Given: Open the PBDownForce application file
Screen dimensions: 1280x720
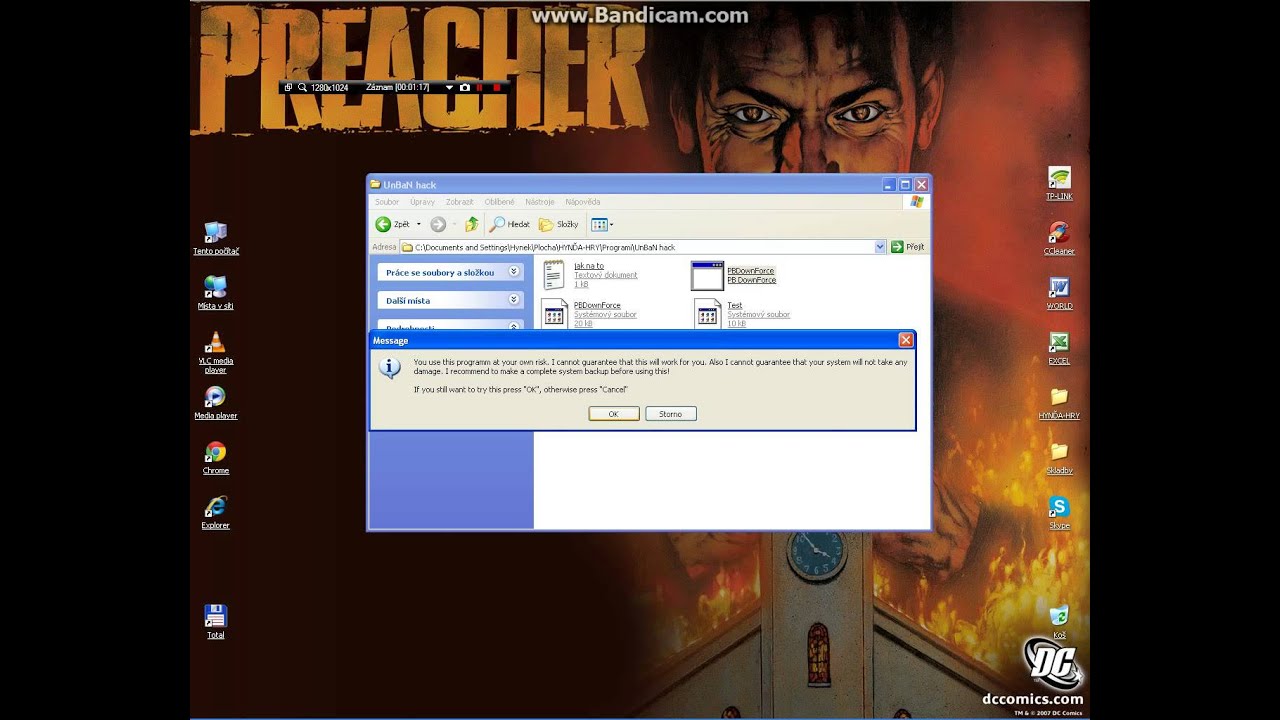Looking at the screenshot, I should [708, 275].
